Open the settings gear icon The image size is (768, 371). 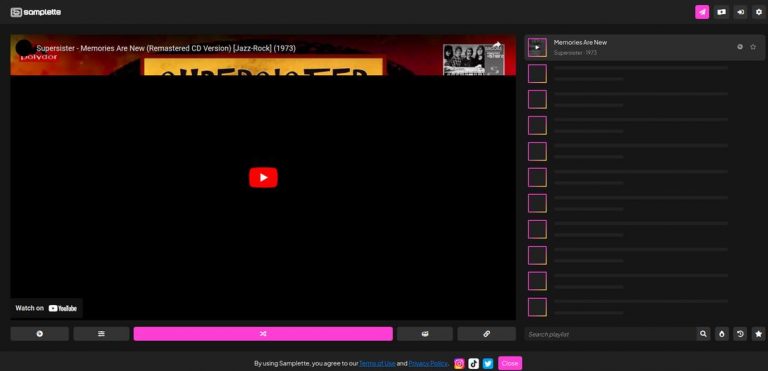click(759, 12)
